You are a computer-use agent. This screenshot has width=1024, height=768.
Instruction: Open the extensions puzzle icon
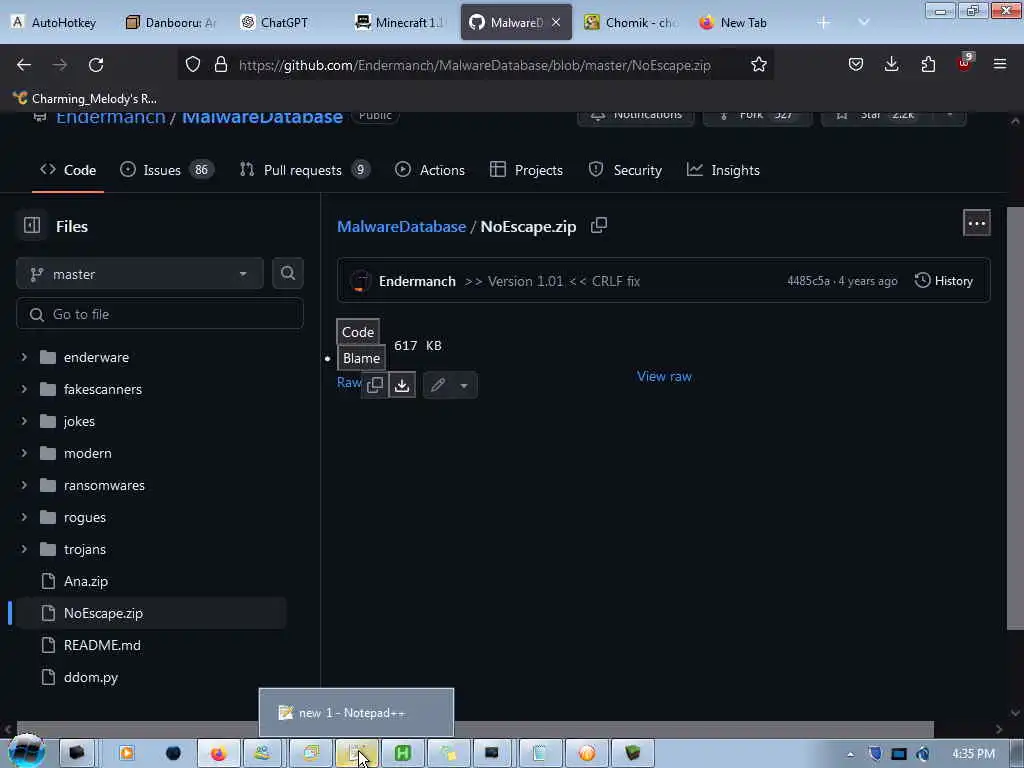tap(928, 65)
